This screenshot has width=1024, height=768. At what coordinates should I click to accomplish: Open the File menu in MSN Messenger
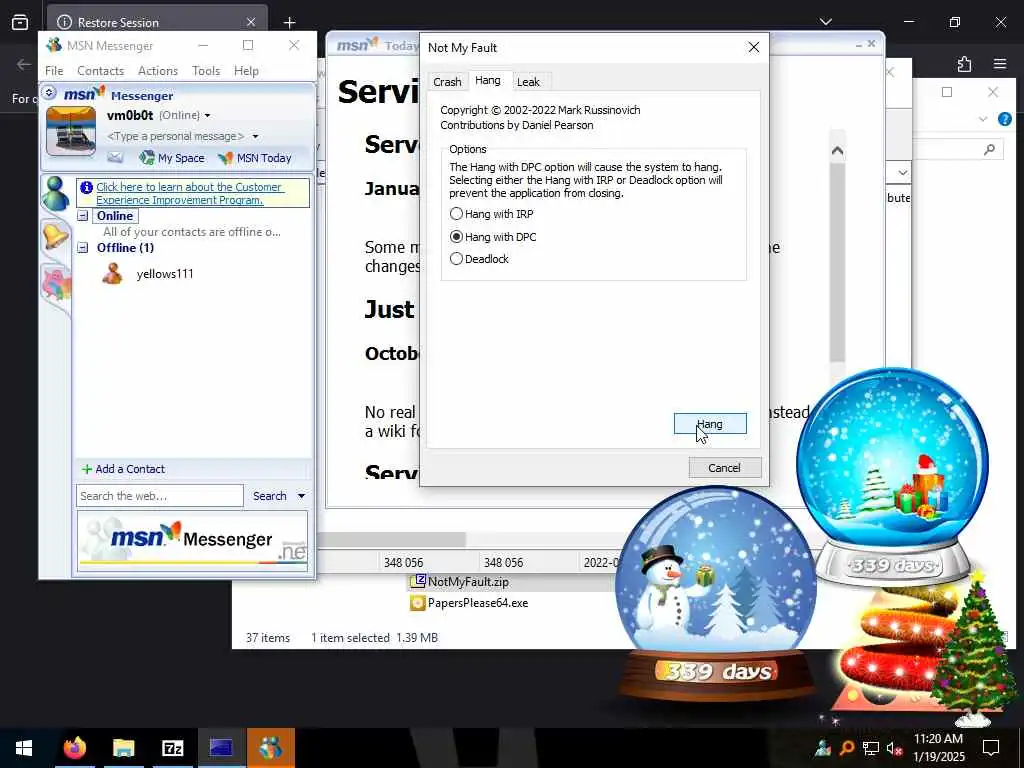[54, 71]
